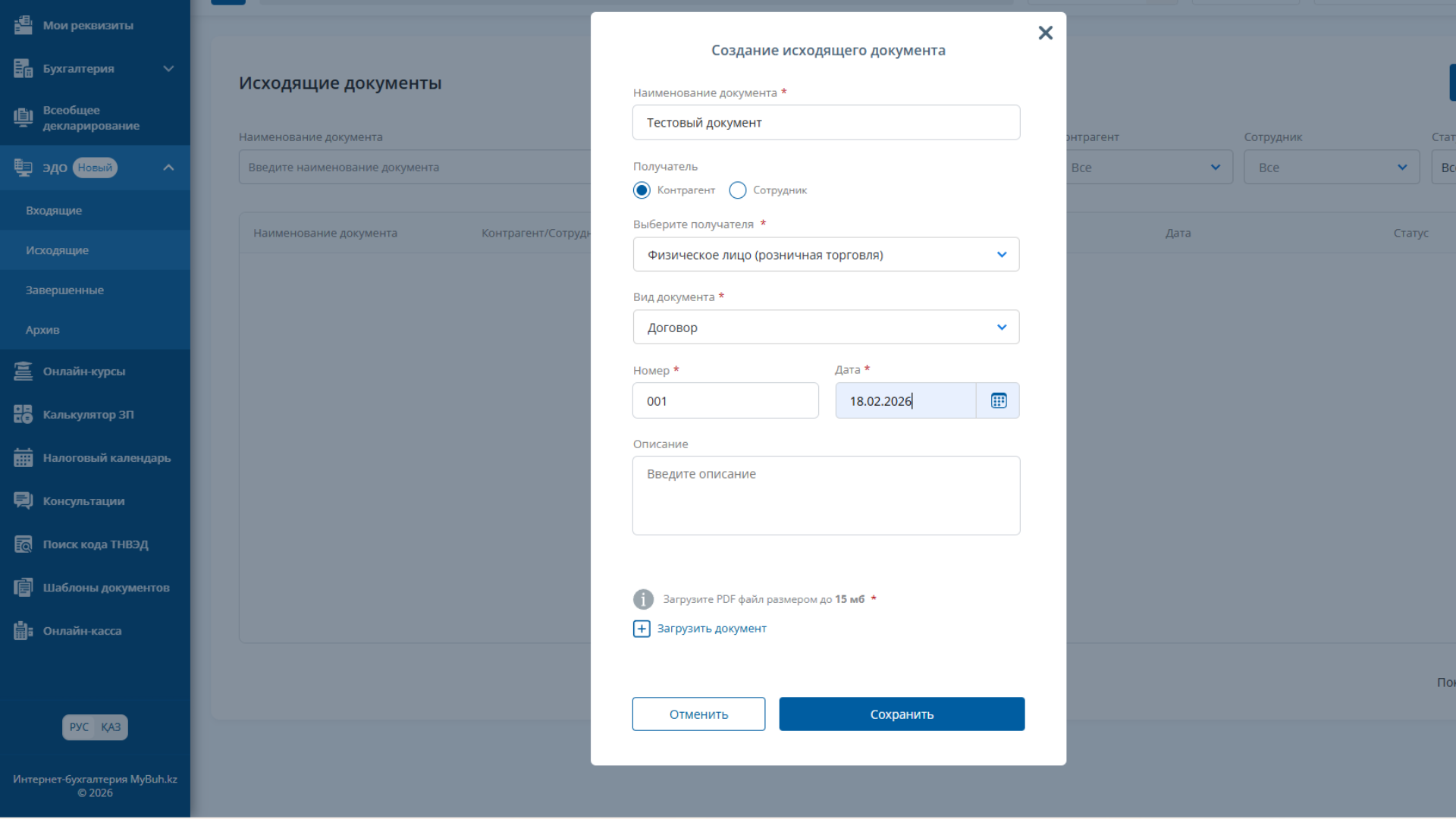Click the info icon near the PDF upload hint
The height and width of the screenshot is (819, 1456).
tap(643, 599)
